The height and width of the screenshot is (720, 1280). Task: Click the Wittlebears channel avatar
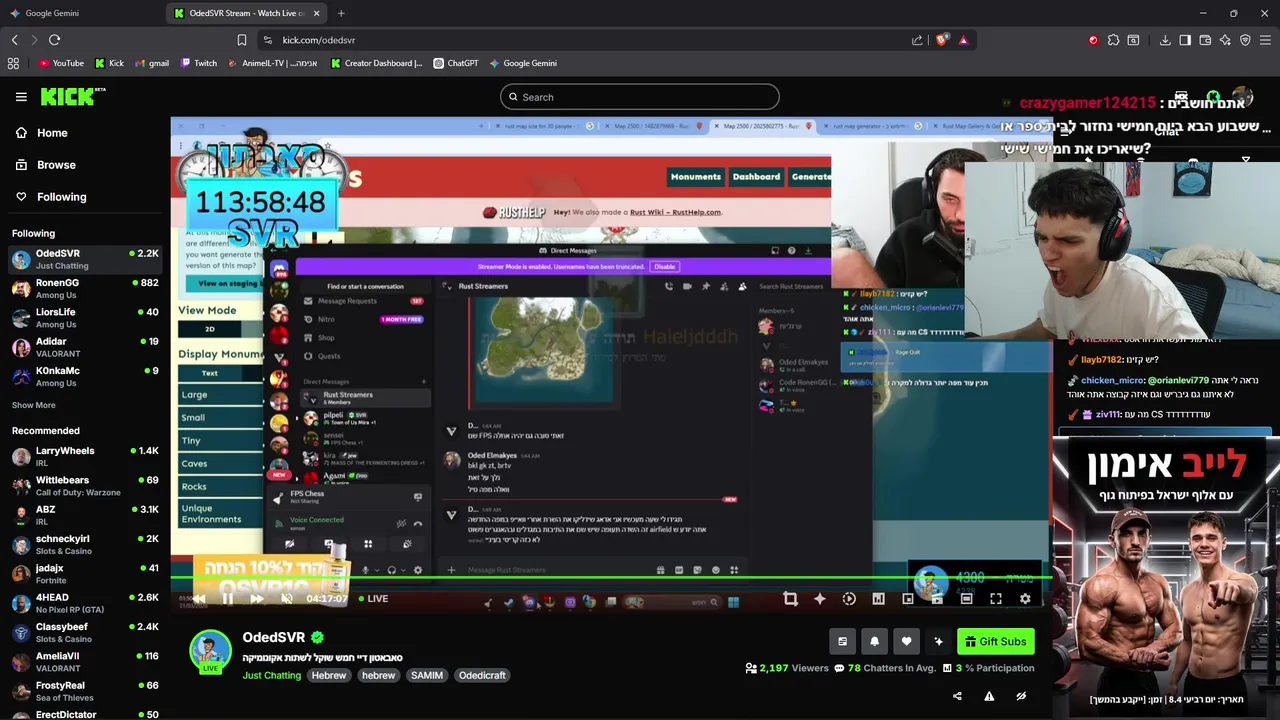click(21, 486)
